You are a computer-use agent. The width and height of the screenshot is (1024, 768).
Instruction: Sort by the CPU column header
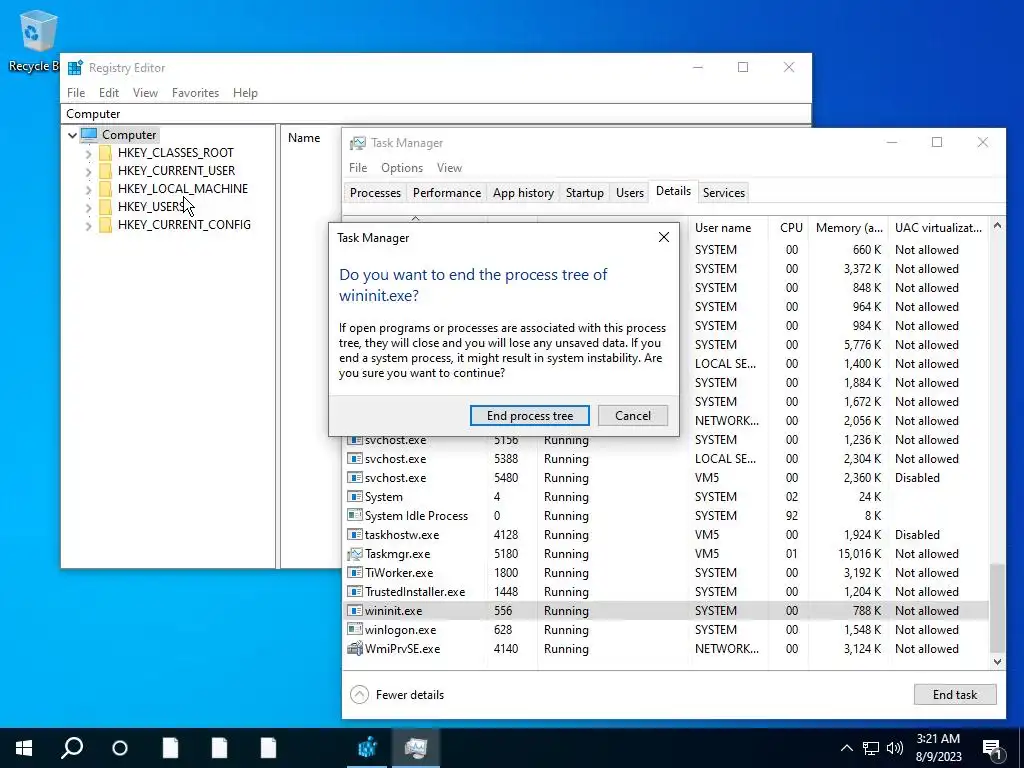pos(790,228)
